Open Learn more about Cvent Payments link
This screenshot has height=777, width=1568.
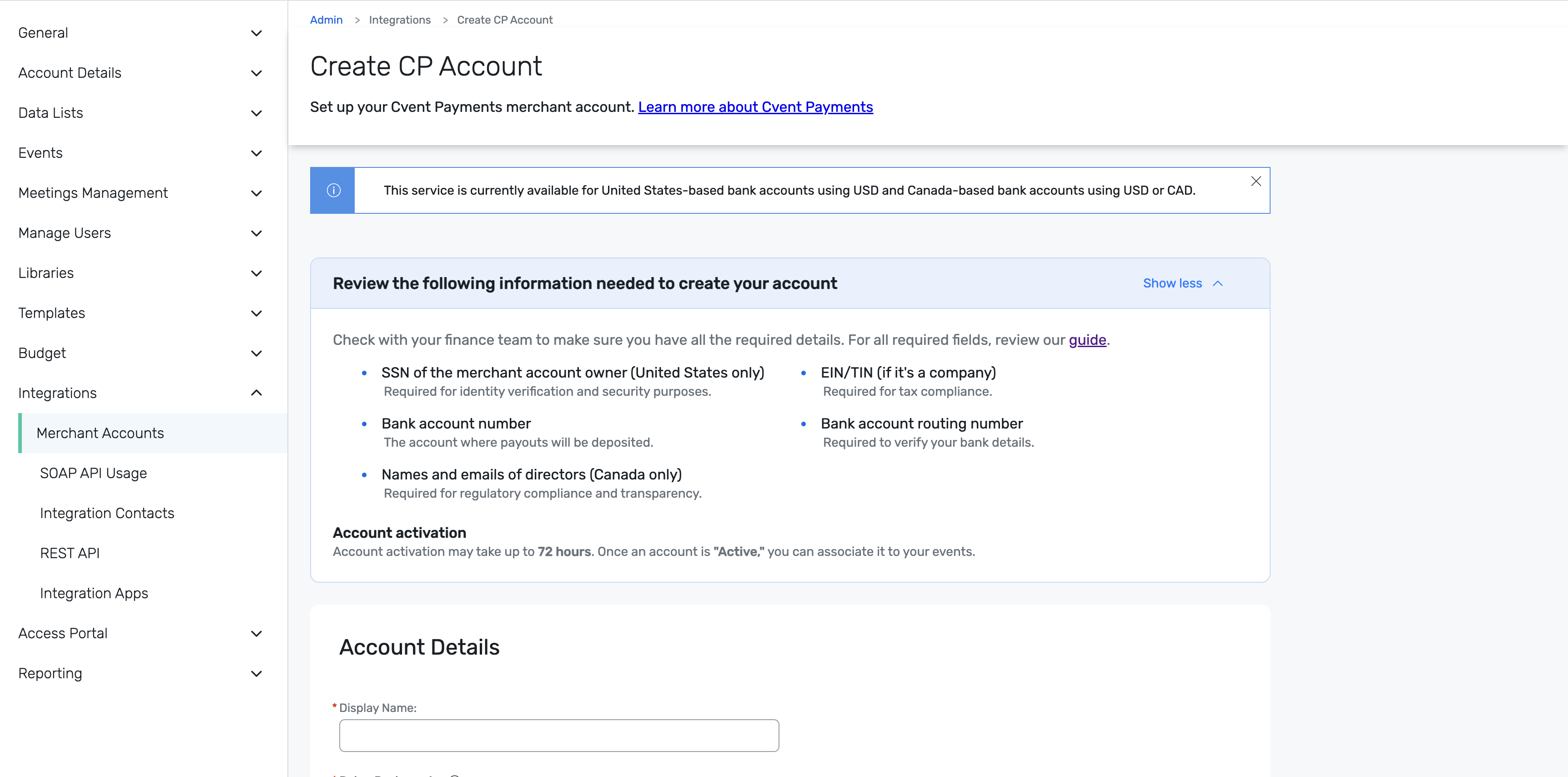[755, 107]
